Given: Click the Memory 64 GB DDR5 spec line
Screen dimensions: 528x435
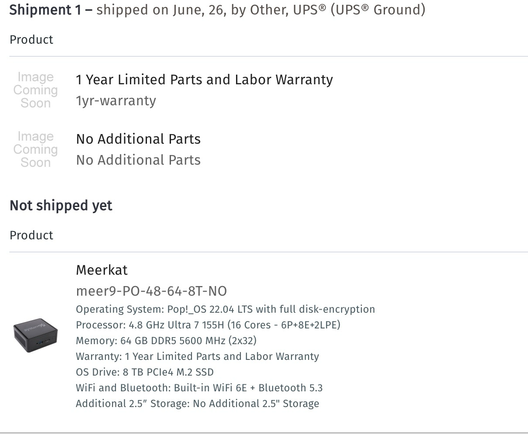Looking at the screenshot, I should (x=166, y=341).
